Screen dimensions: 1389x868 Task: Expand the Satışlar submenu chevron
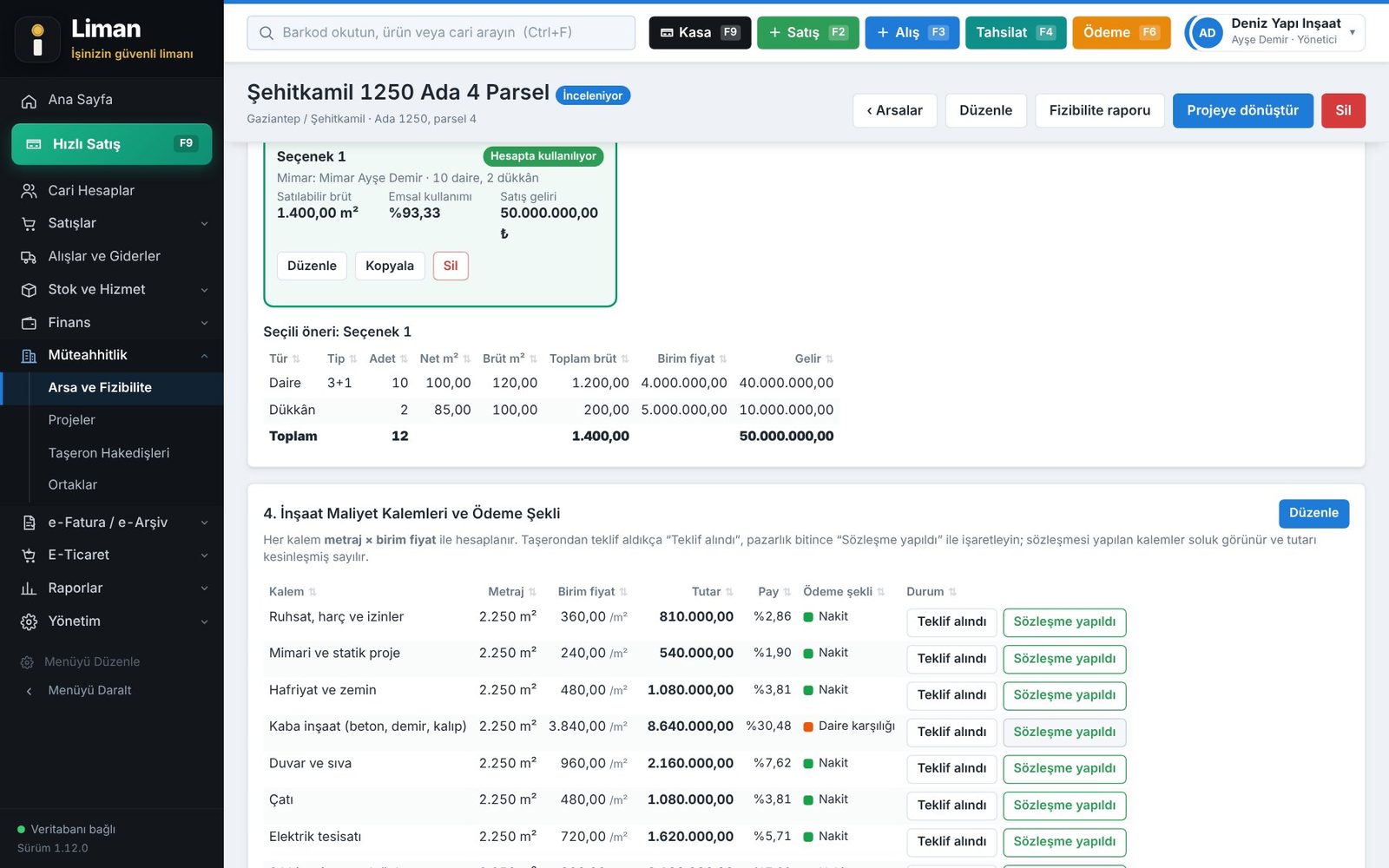205,224
